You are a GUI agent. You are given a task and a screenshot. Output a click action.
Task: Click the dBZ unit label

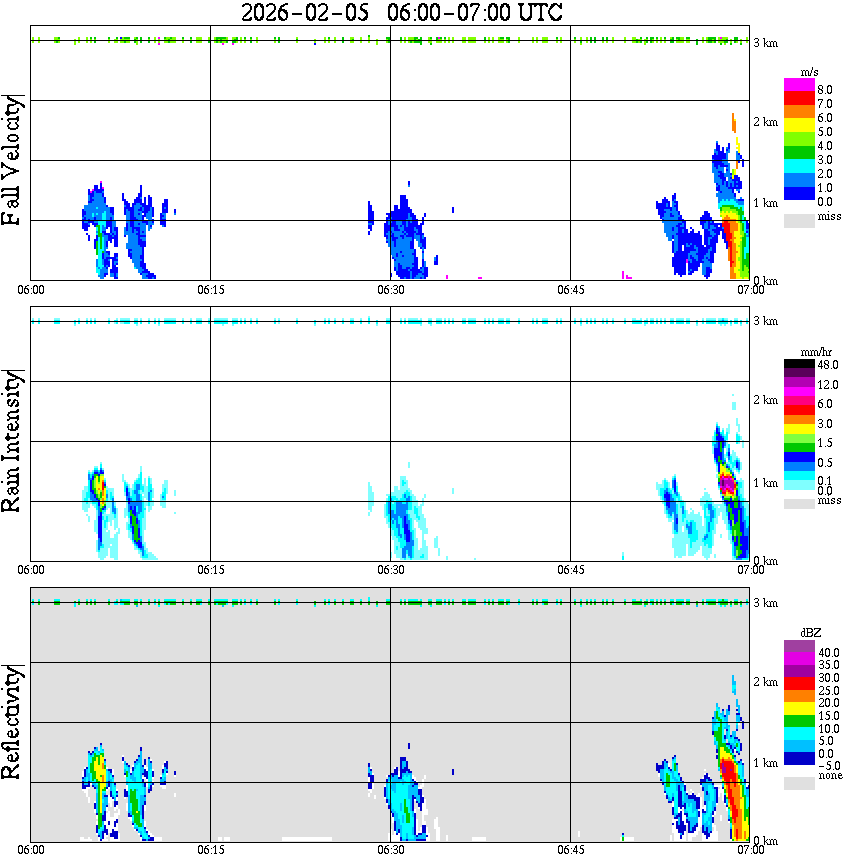(811, 633)
